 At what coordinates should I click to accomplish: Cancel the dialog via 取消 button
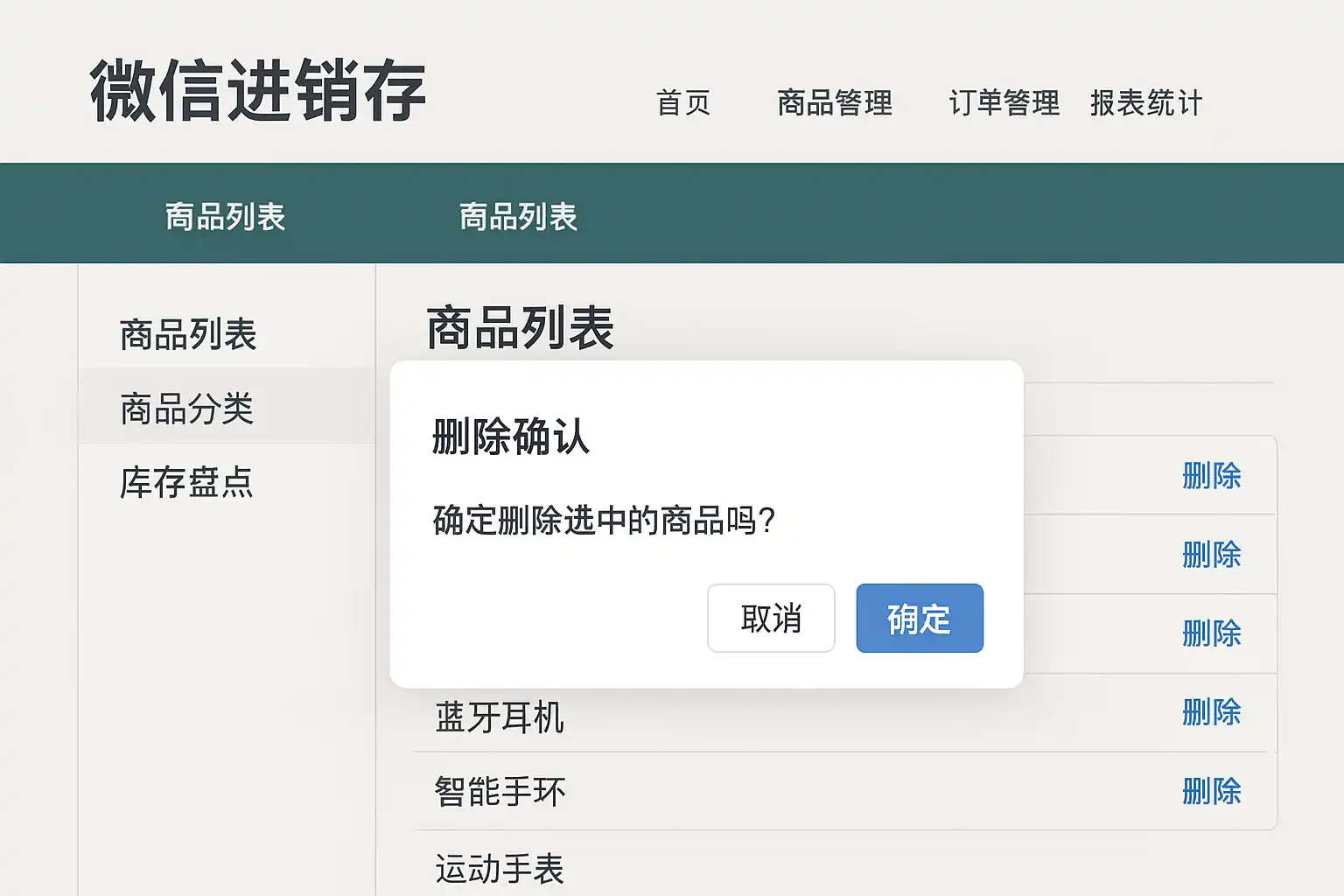770,619
